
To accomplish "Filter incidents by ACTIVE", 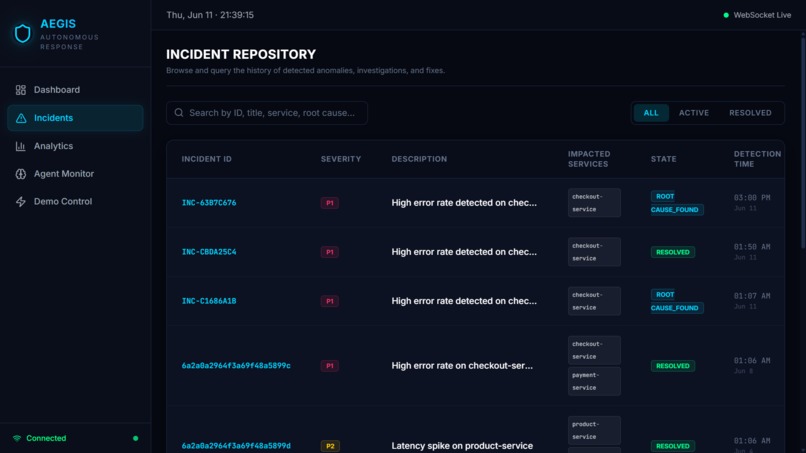I will pyautogui.click(x=693, y=113).
